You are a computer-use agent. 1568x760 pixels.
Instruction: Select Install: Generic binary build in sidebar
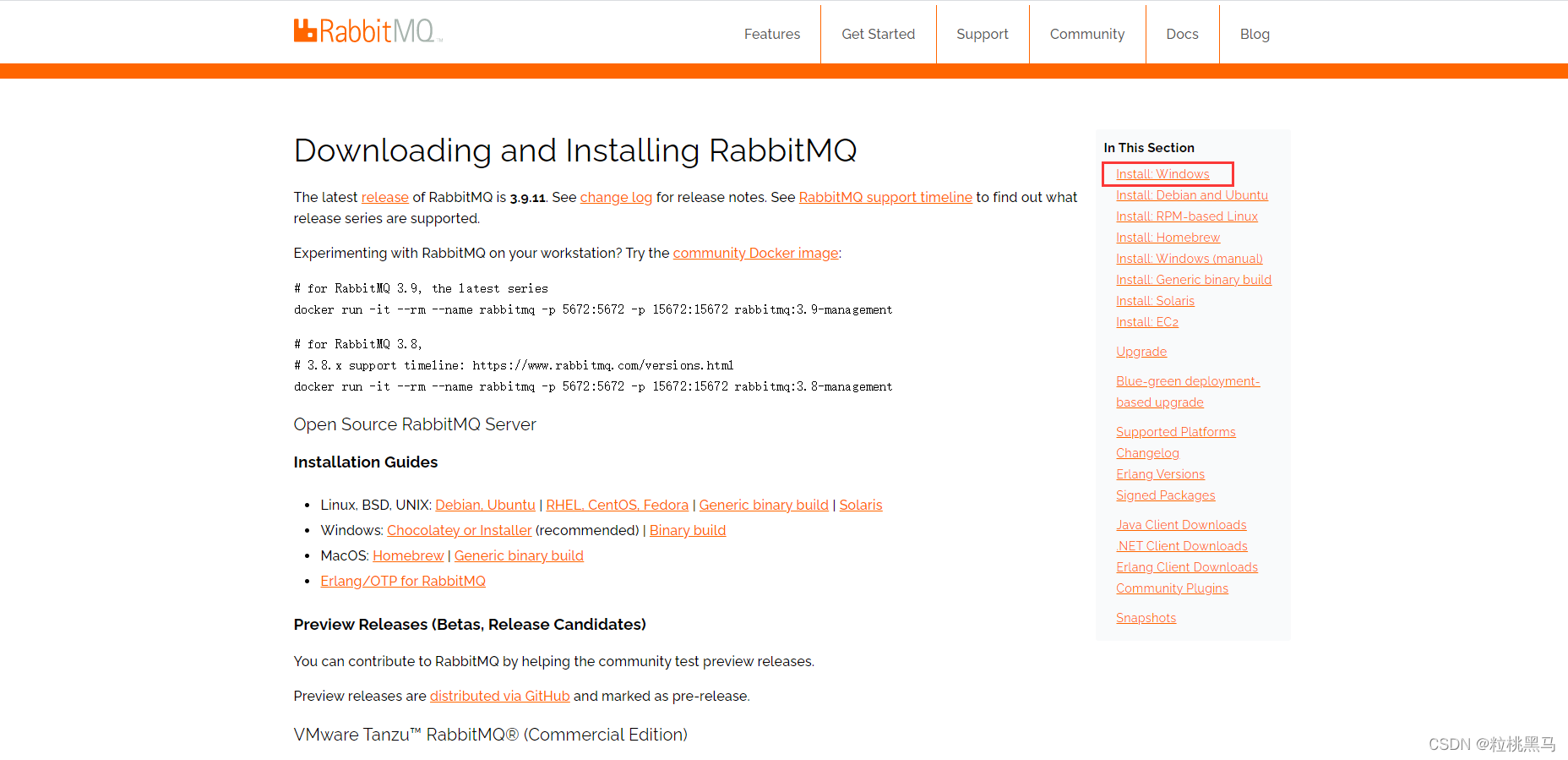click(1193, 280)
